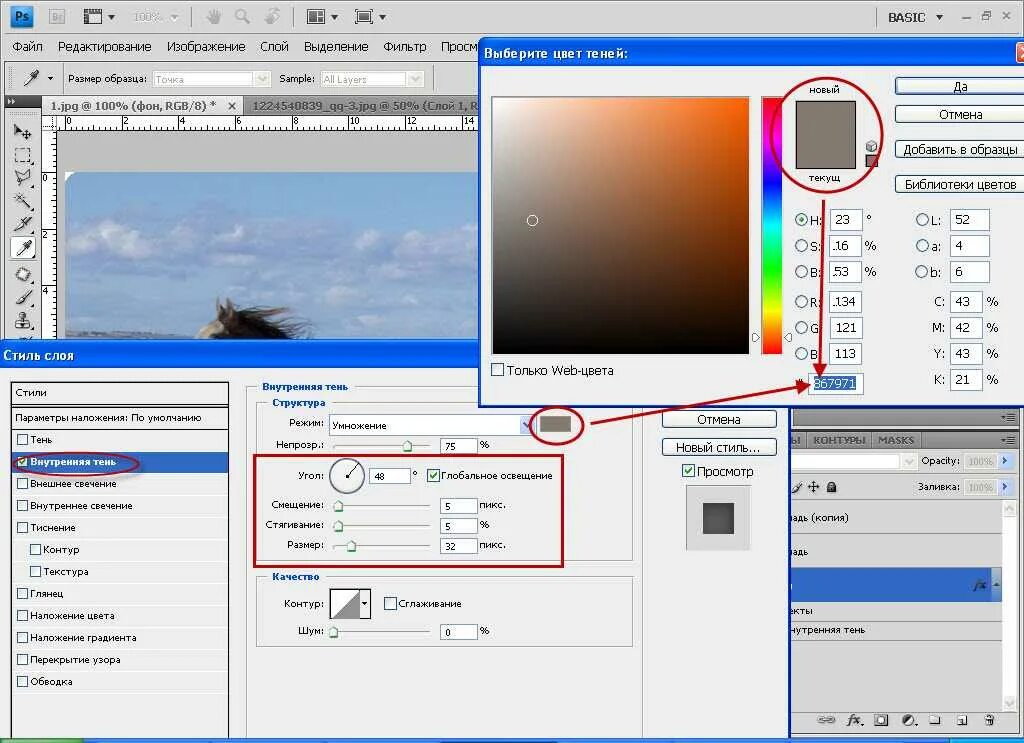Select the L lightness radio button

coord(922,219)
